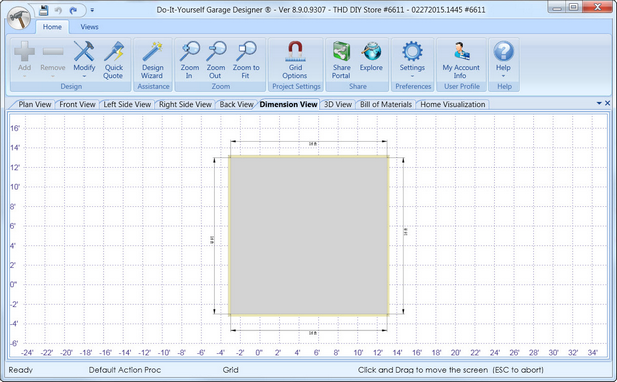The height and width of the screenshot is (382, 617).
Task: Click the gray garage floor area
Action: [309, 236]
